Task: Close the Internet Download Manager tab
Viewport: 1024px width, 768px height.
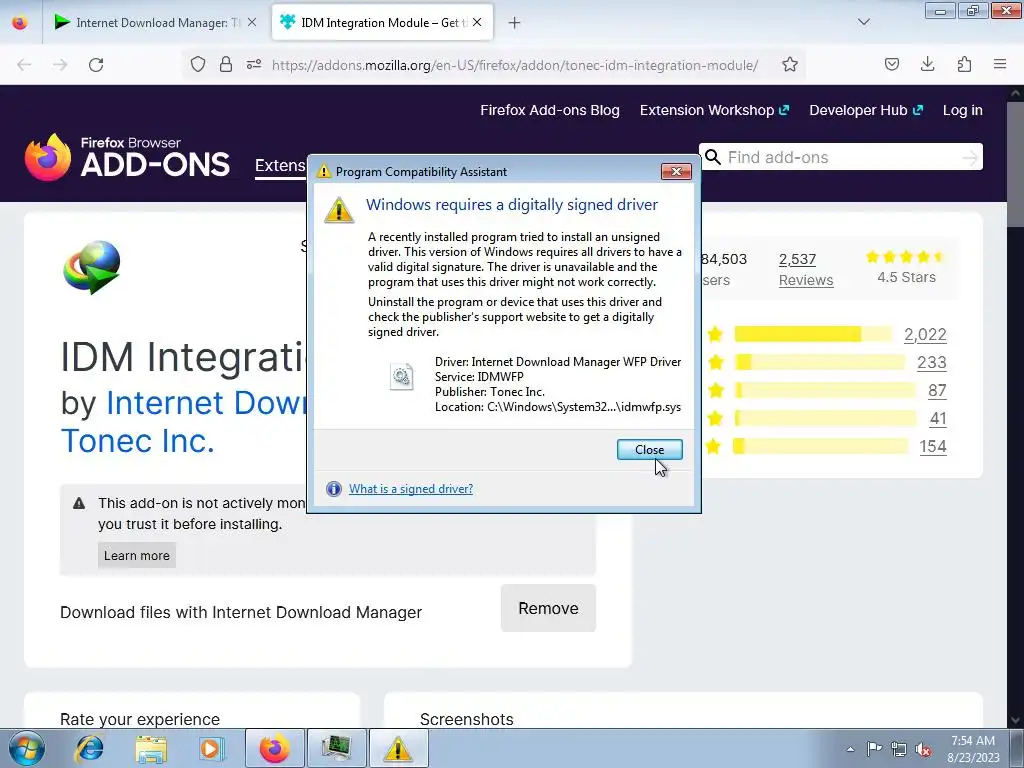Action: (252, 22)
